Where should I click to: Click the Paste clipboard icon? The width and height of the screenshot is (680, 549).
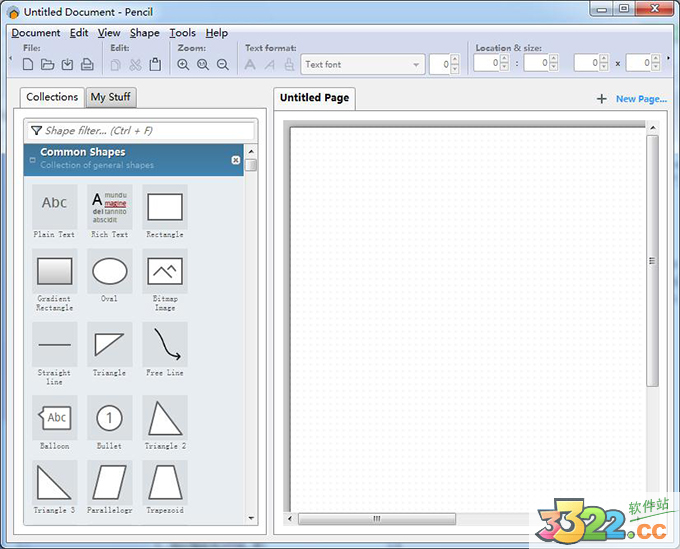pyautogui.click(x=155, y=65)
